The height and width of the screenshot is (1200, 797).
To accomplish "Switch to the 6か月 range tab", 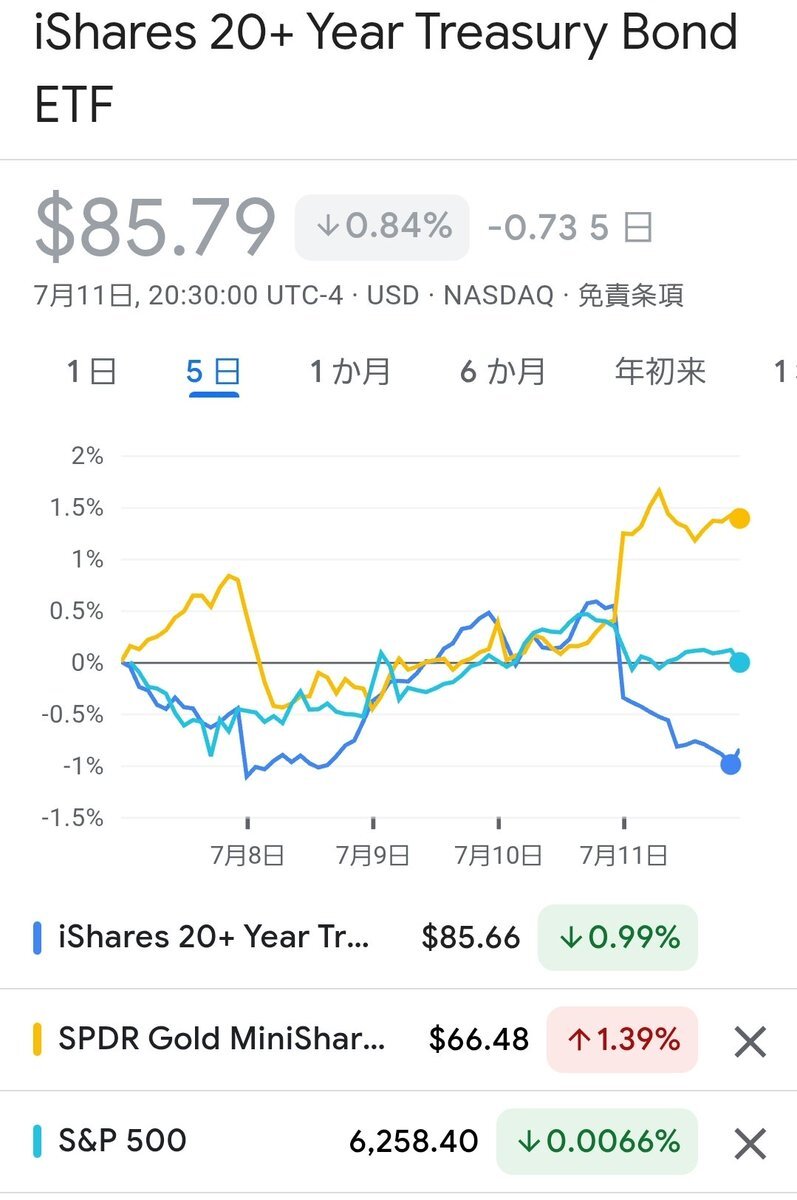I will [x=503, y=372].
